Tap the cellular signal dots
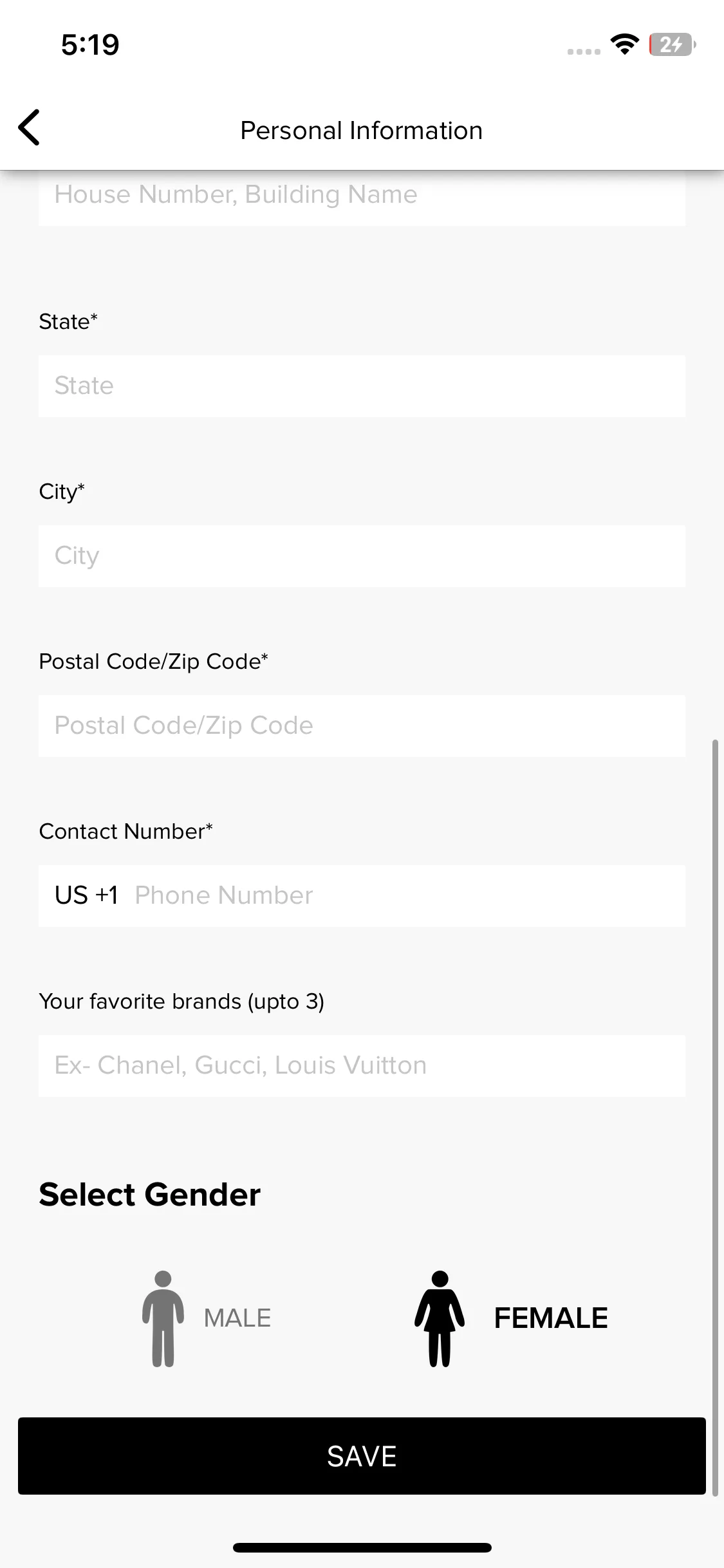Screen dimensions: 724x1568 point(584,51)
